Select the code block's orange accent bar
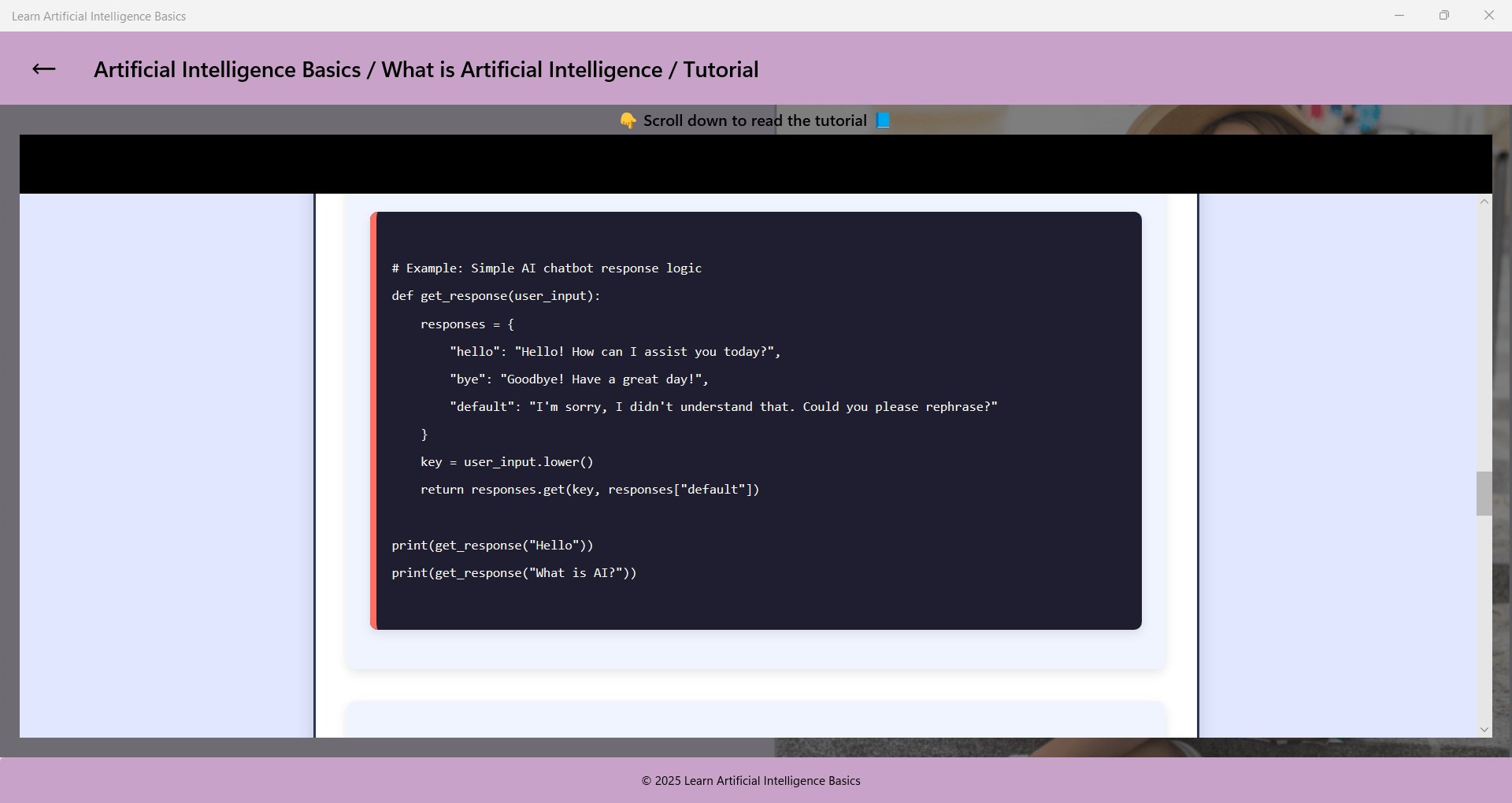Image resolution: width=1512 pixels, height=803 pixels. (x=373, y=420)
